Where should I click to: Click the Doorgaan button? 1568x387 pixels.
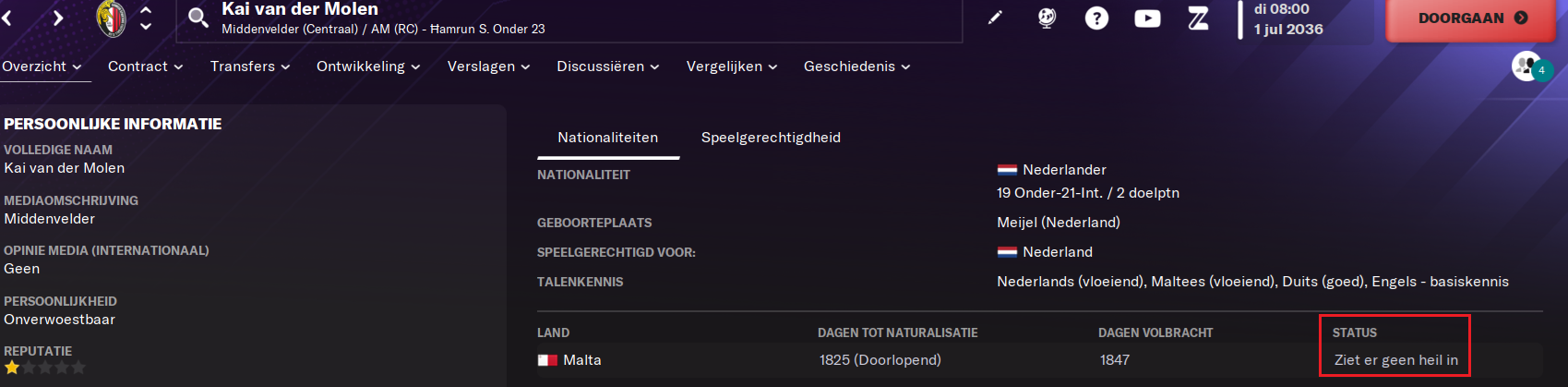(x=1471, y=18)
